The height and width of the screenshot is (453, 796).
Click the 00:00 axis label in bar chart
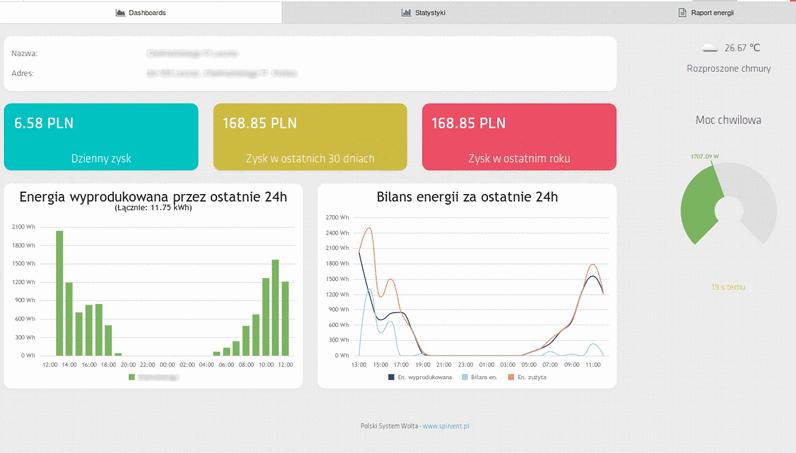coord(167,365)
